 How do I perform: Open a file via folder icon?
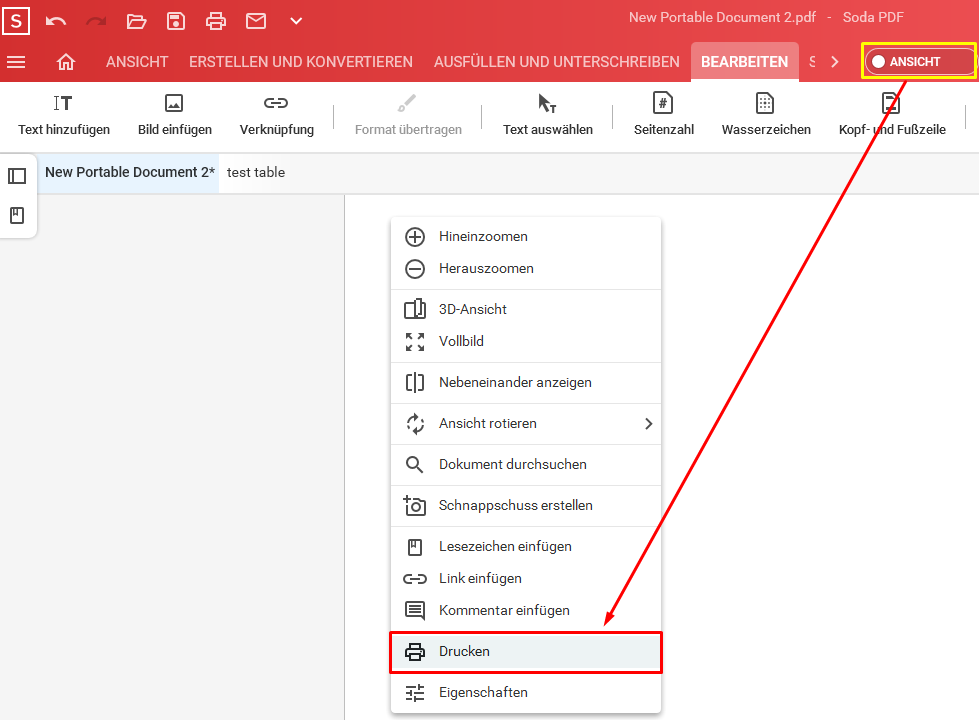pyautogui.click(x=136, y=21)
